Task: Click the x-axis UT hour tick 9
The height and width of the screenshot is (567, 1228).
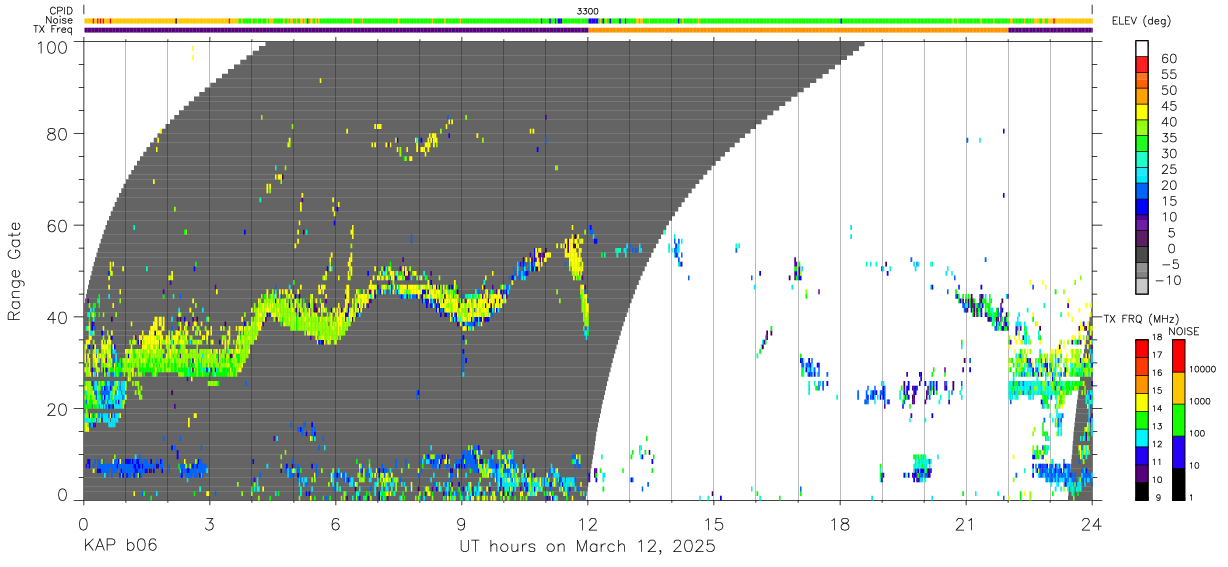Action: click(462, 523)
